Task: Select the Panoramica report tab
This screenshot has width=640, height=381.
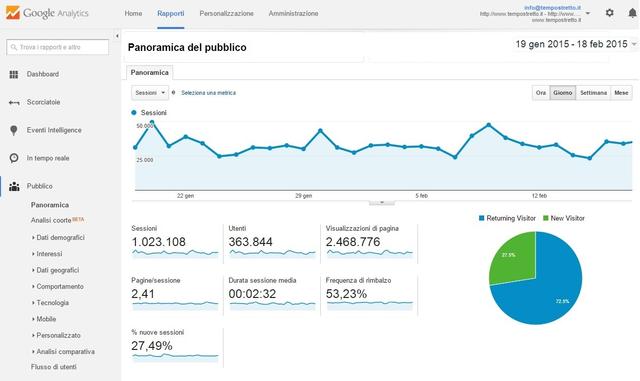Action: pos(149,73)
